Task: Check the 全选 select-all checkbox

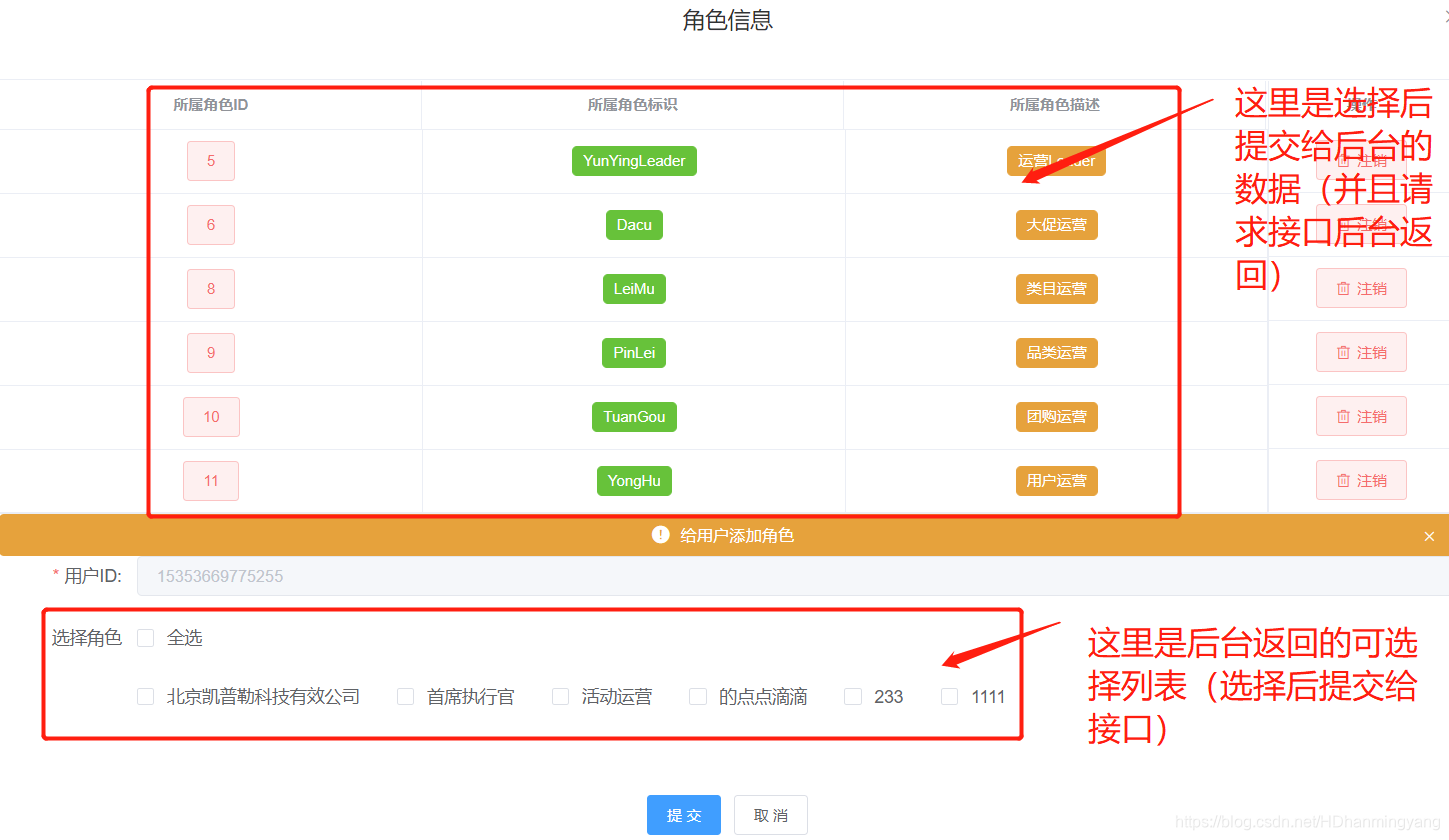Action: tap(146, 638)
